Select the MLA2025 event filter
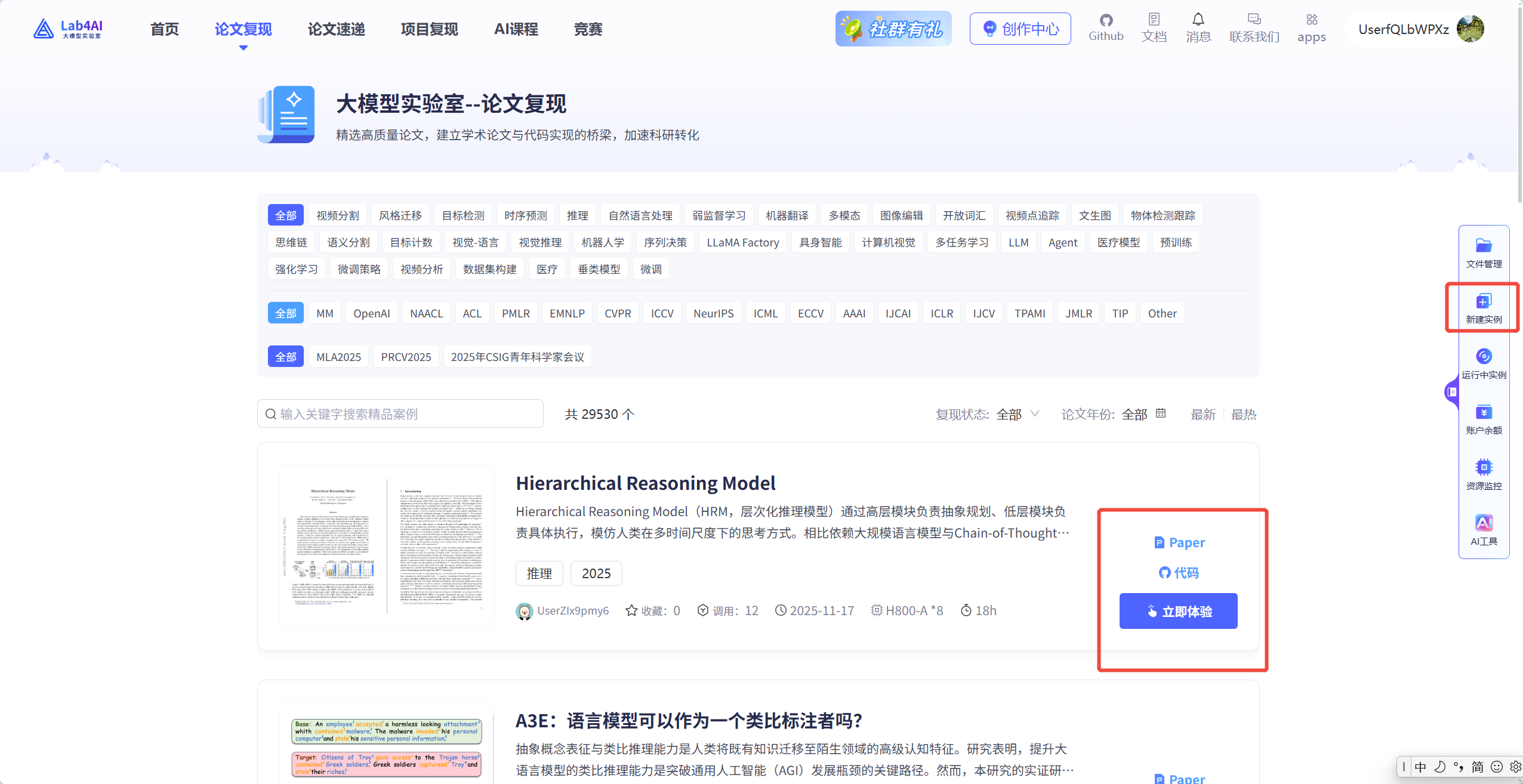Screen dimensions: 1523x784 tap(338, 357)
